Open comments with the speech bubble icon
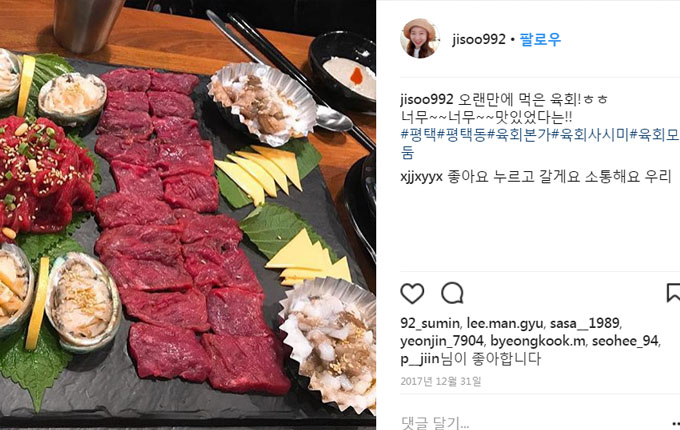This screenshot has width=680, height=430. [452, 293]
